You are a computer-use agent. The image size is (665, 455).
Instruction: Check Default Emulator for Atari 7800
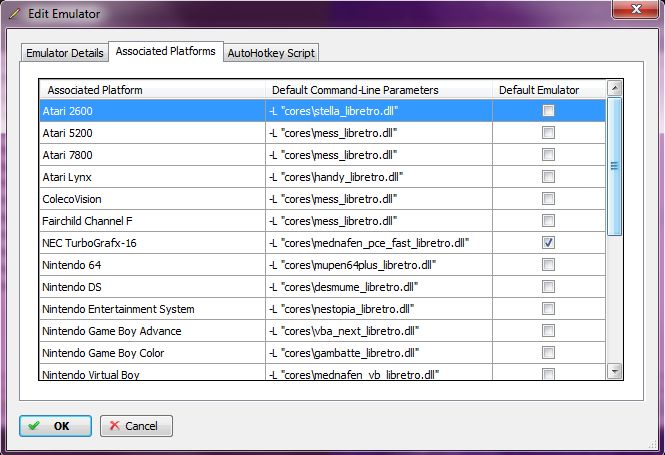(548, 155)
